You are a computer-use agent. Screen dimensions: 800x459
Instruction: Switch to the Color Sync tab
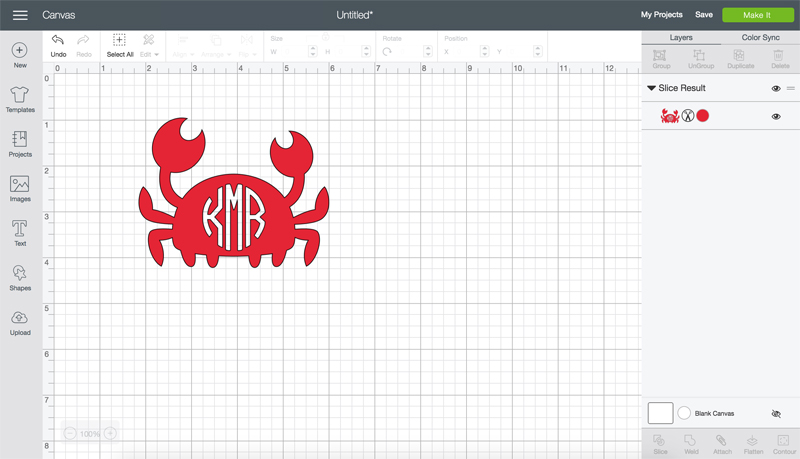[x=760, y=38]
